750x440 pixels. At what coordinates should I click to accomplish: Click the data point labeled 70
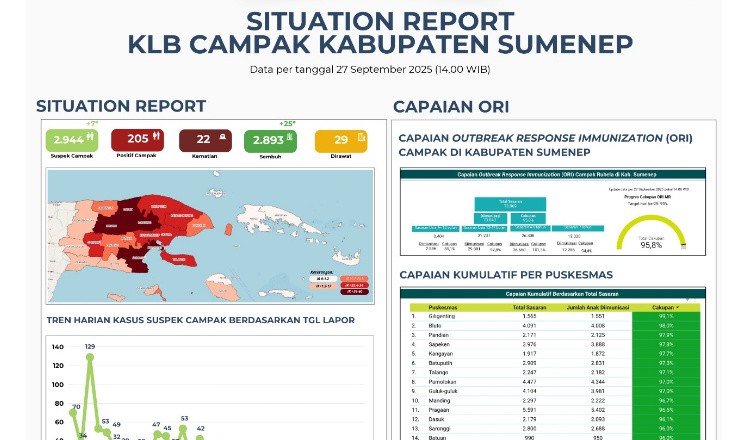point(73,411)
